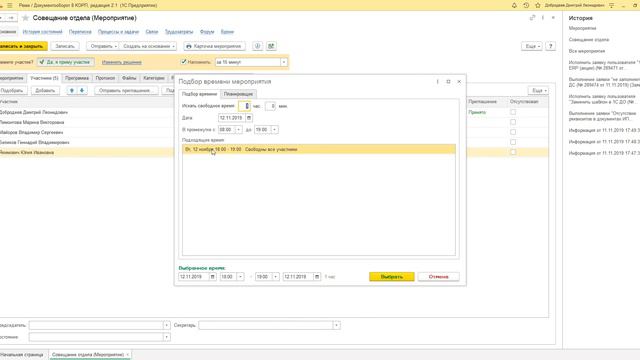Open the Протокол tab
Screen dimensions: 640x360
[x=105, y=78]
